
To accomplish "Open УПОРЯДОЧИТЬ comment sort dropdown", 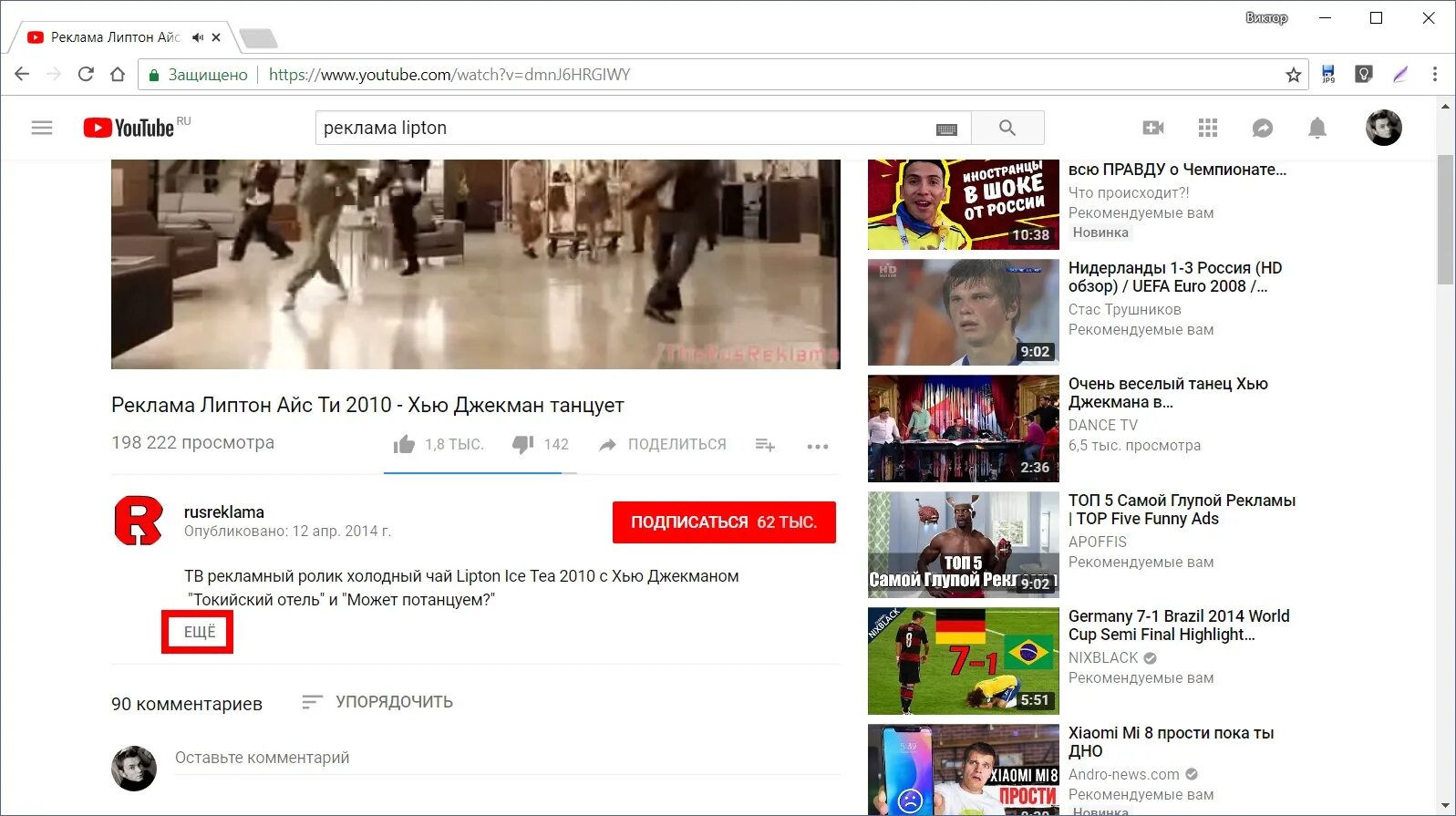I will point(377,702).
